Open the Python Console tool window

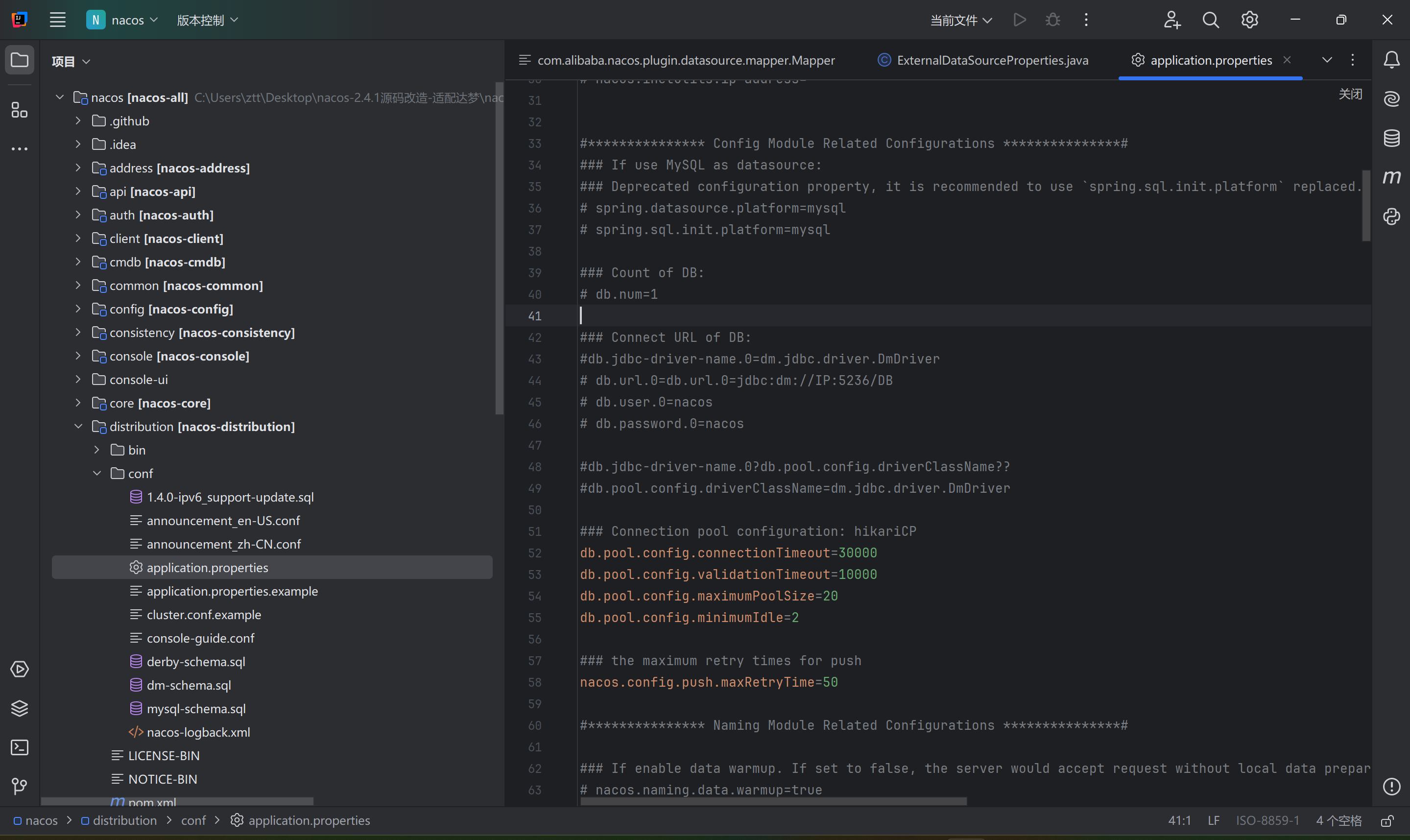pos(1391,216)
